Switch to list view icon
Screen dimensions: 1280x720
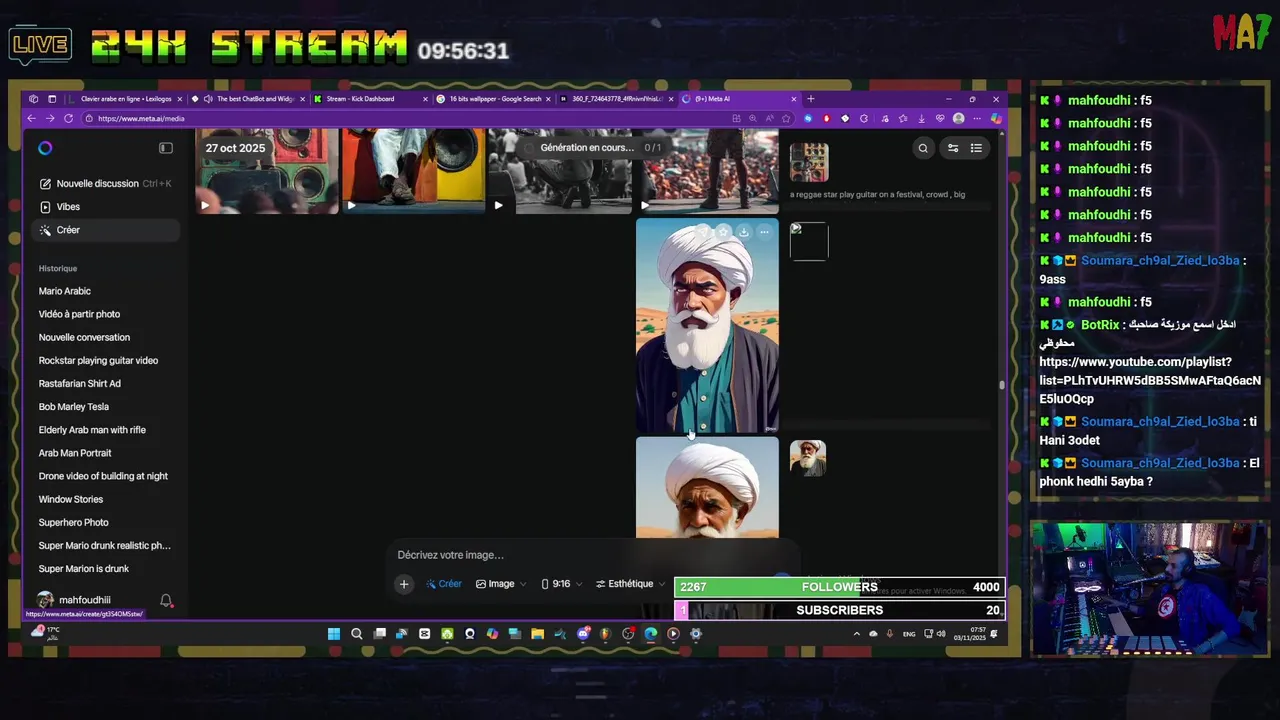click(x=976, y=148)
